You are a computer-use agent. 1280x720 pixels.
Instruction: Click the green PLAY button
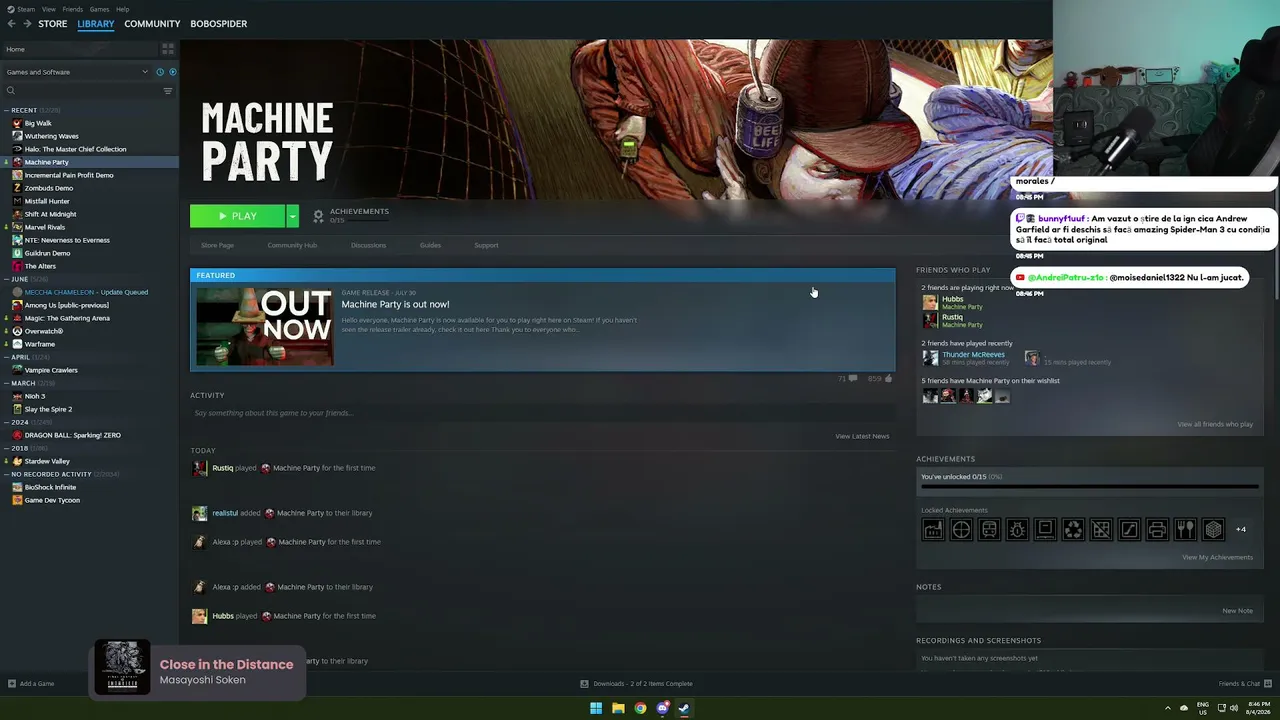238,216
